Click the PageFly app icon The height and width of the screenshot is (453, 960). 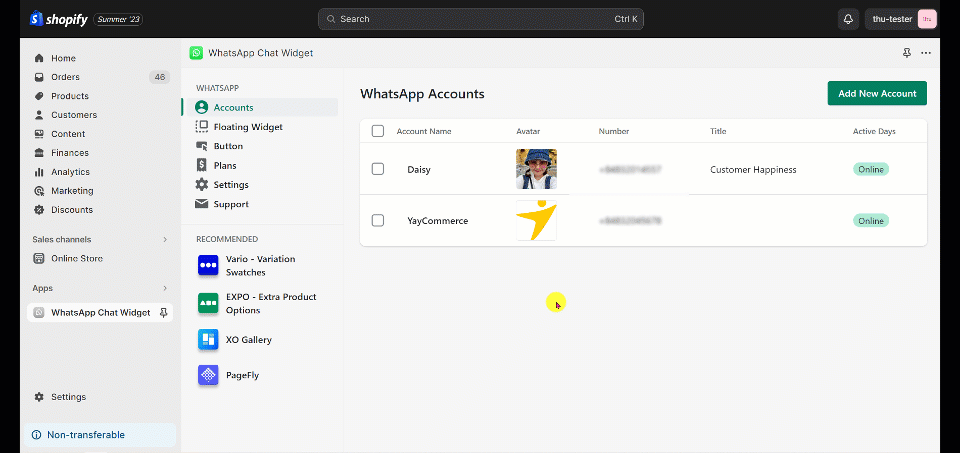pos(208,375)
